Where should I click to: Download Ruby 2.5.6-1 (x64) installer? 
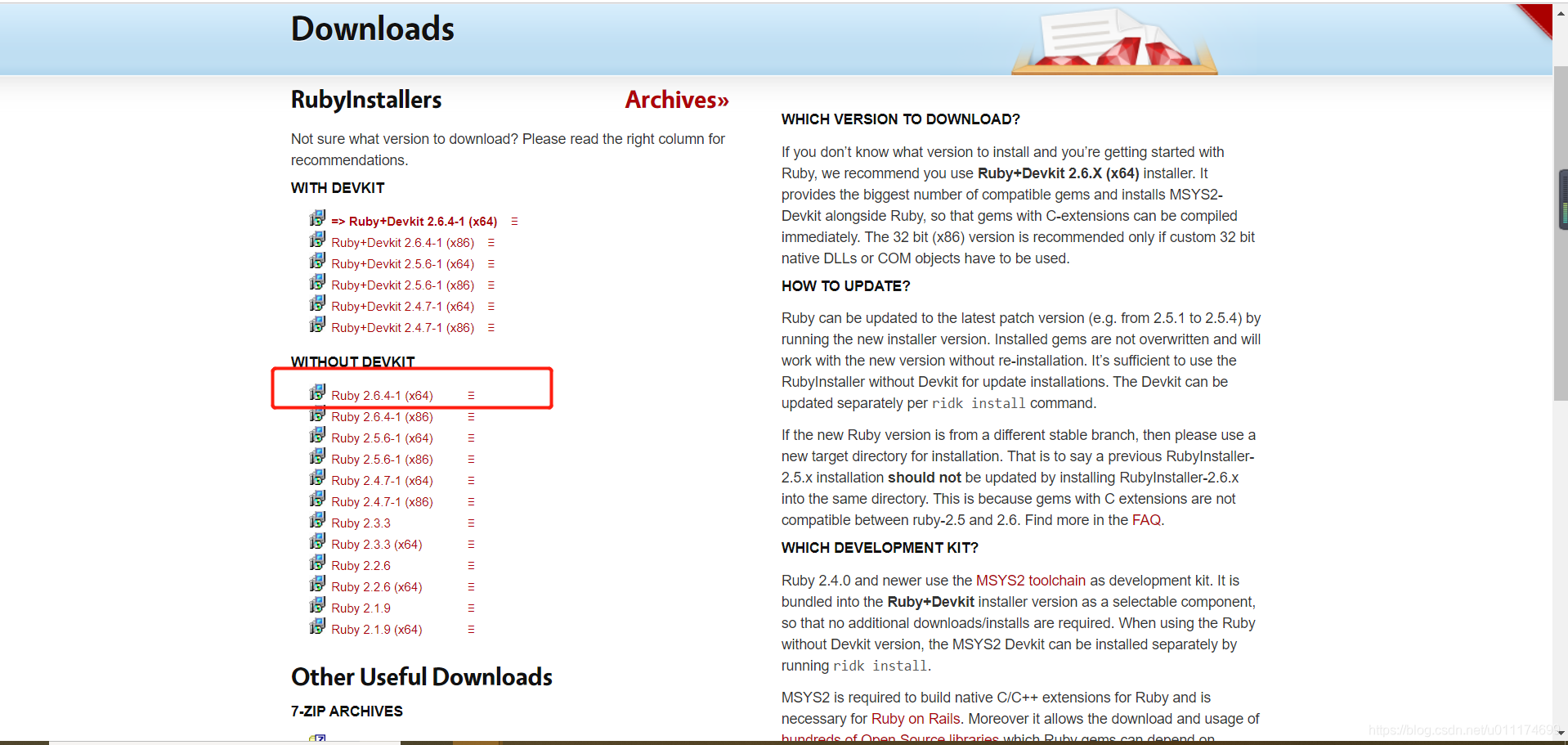coord(382,438)
